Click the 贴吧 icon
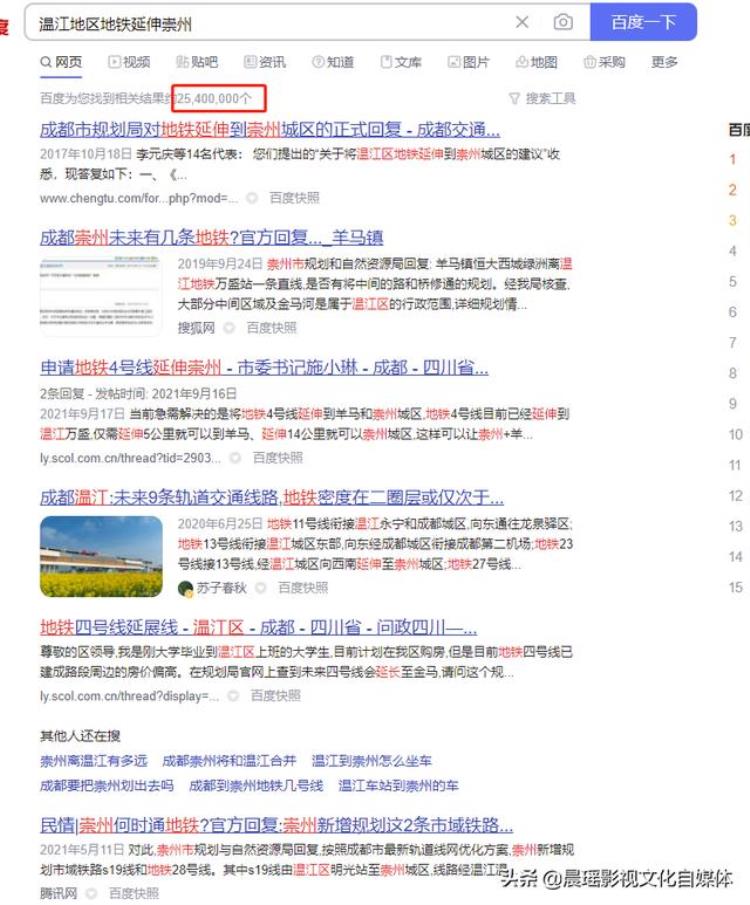 pyautogui.click(x=182, y=62)
